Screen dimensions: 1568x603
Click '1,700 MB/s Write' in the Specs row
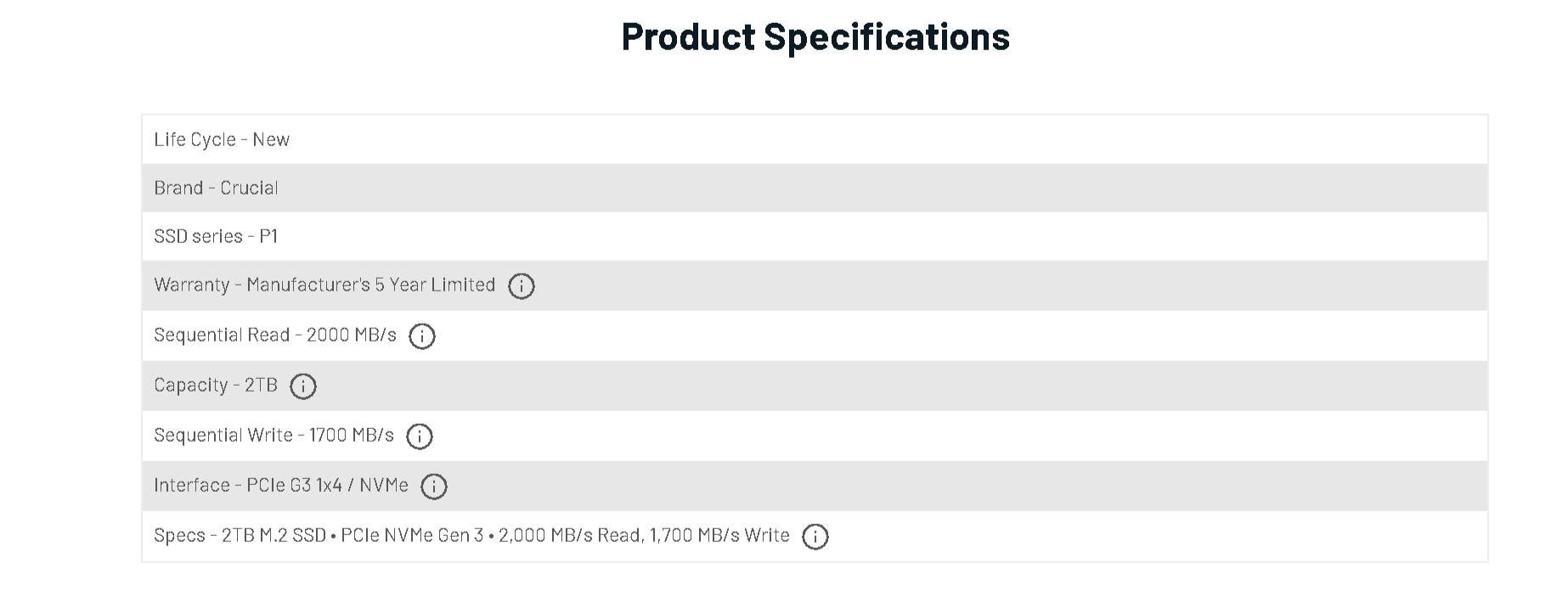coord(719,536)
